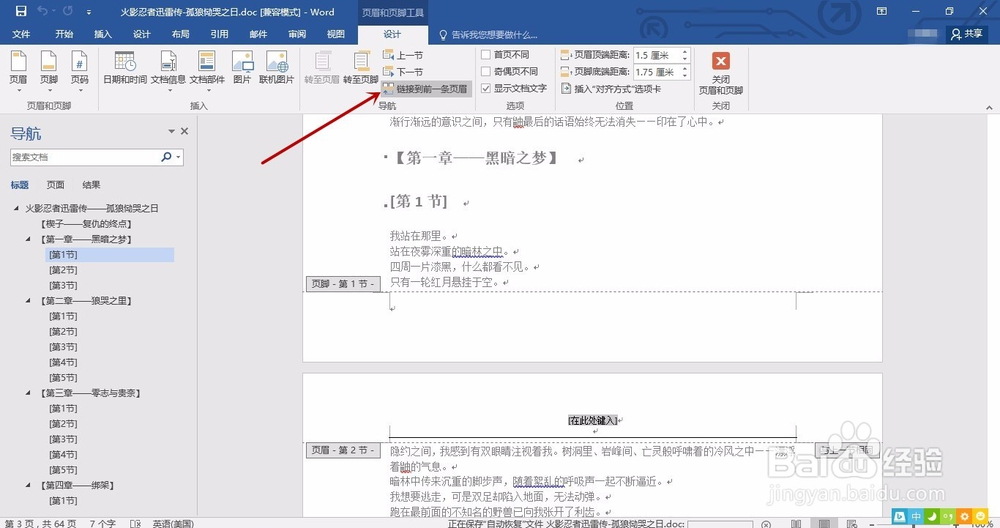1000x528 pixels.
Task: Click 转至页脚 (Go to Footer)
Action: pyautogui.click(x=361, y=69)
